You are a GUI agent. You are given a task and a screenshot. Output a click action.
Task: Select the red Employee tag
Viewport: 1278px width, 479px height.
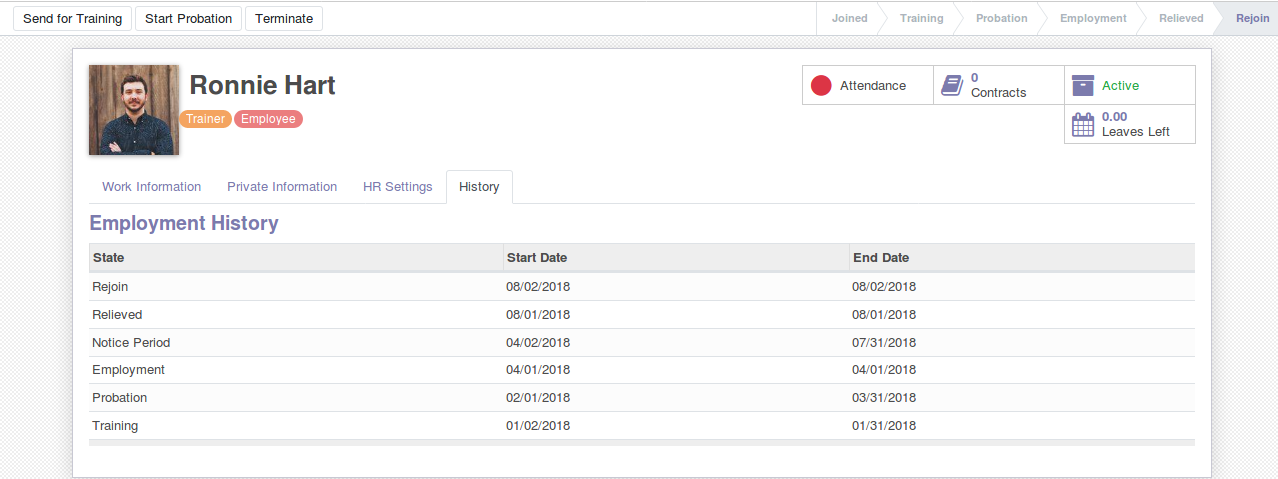tap(268, 119)
